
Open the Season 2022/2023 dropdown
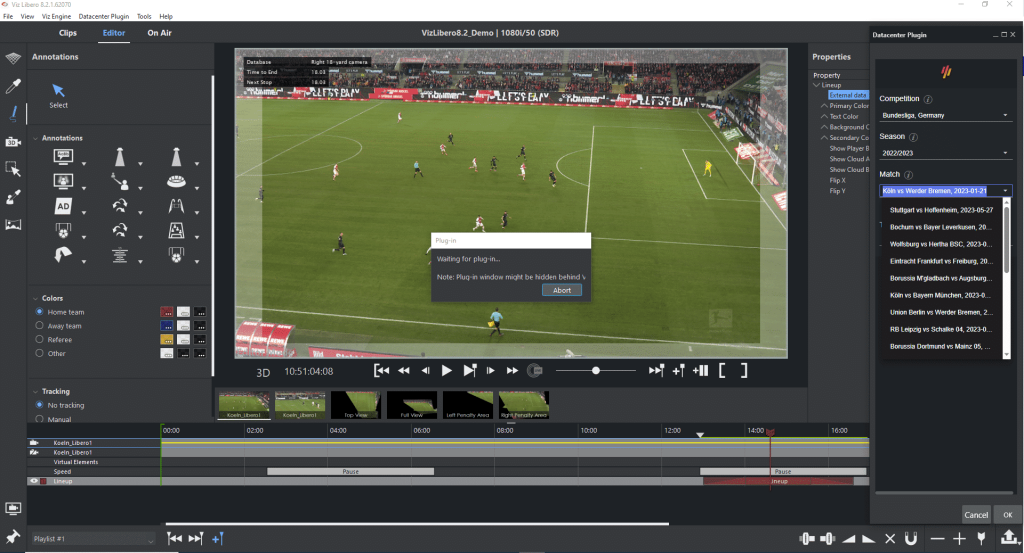(x=945, y=153)
